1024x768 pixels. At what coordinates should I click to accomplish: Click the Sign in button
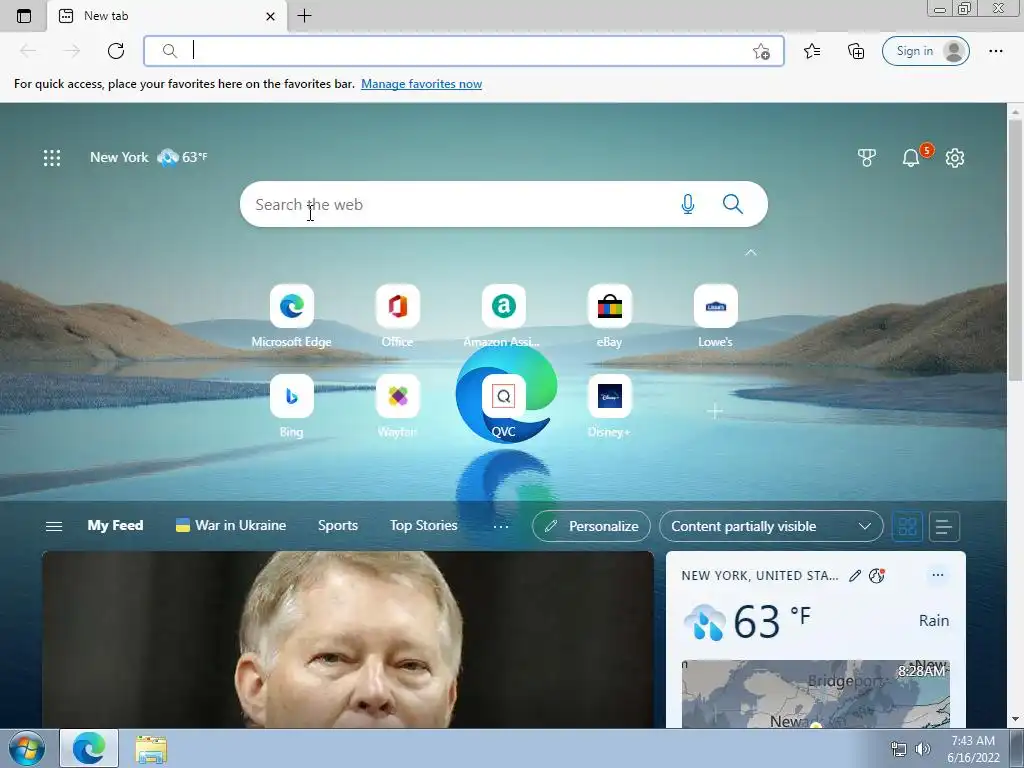[925, 51]
